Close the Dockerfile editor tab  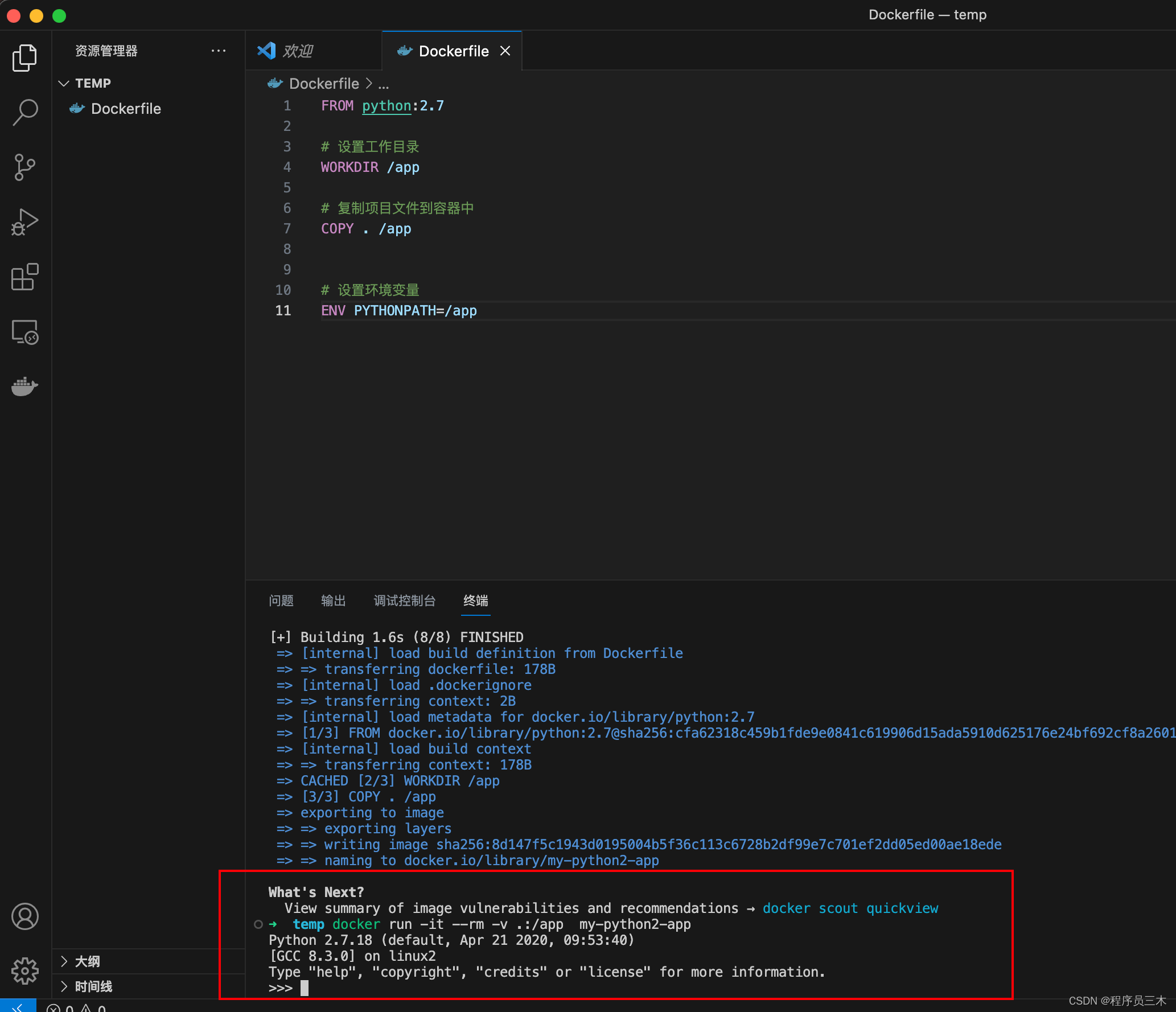pos(505,51)
